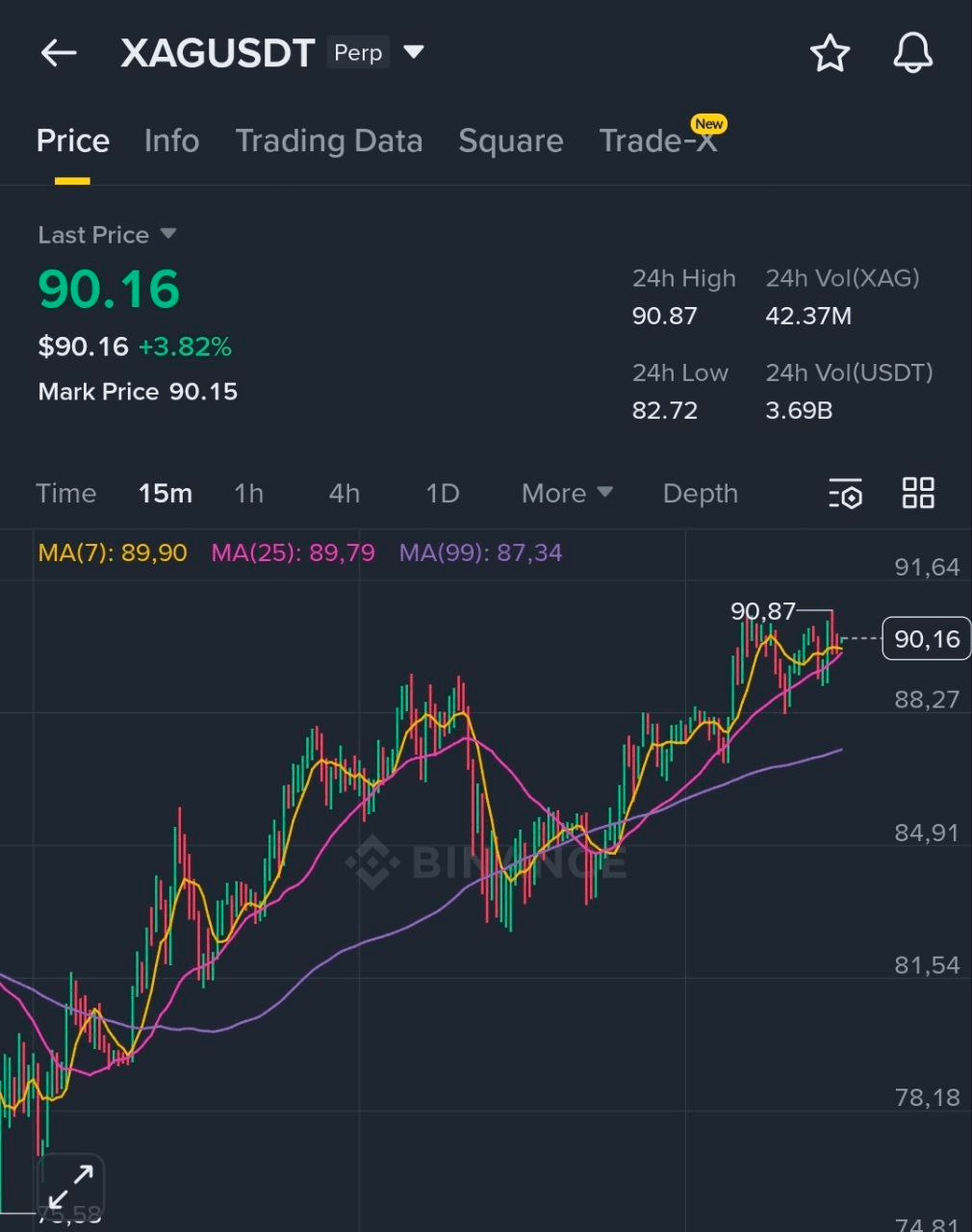
Task: Select the 1h chart interval
Action: pyautogui.click(x=248, y=494)
